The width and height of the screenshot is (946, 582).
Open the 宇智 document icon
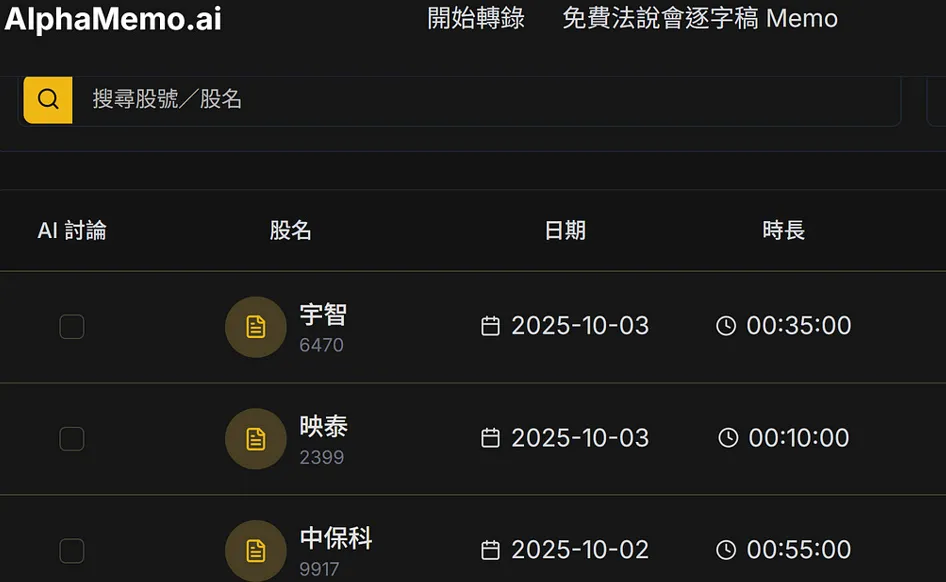tap(256, 327)
